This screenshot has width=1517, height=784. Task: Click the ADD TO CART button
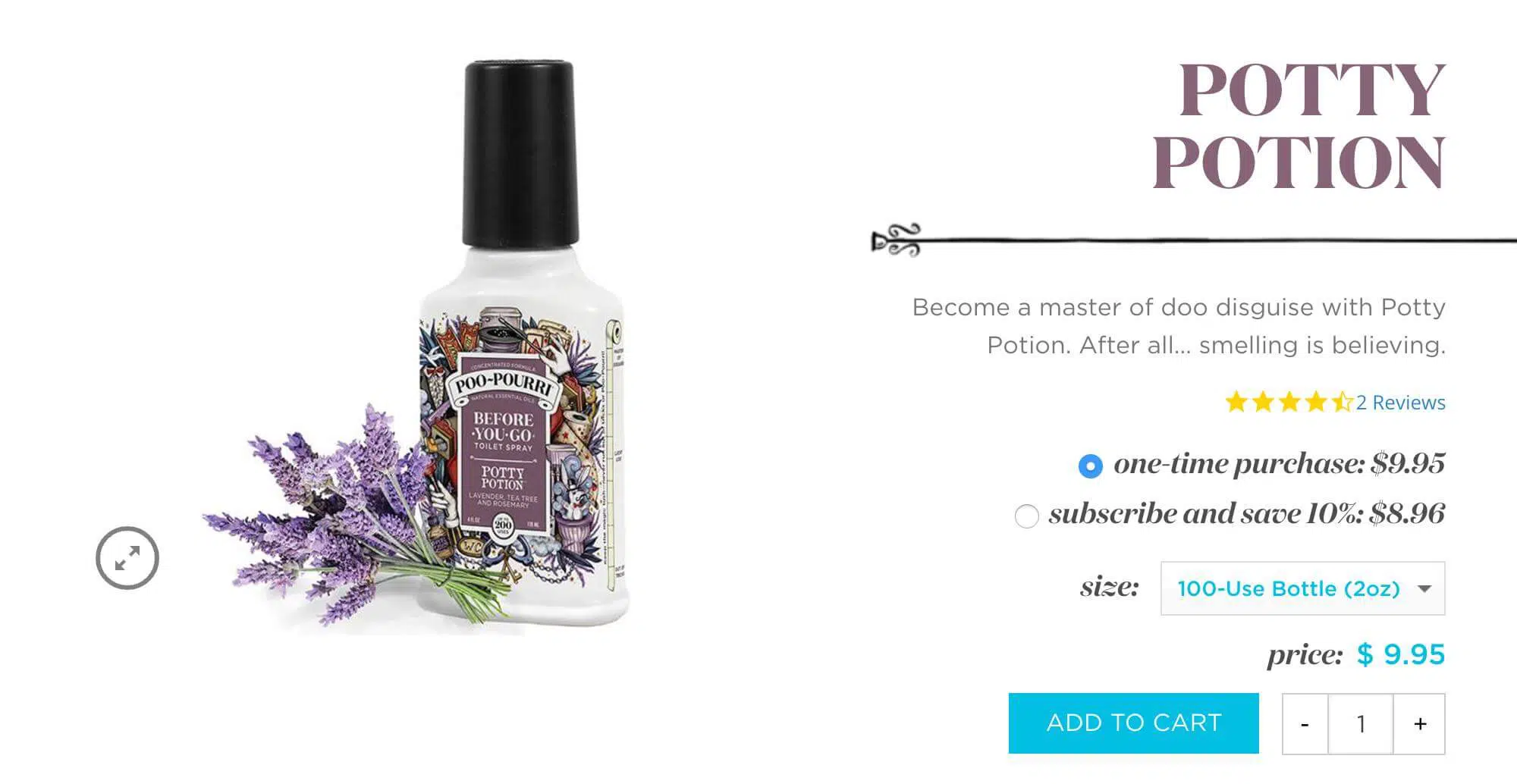click(x=1133, y=723)
